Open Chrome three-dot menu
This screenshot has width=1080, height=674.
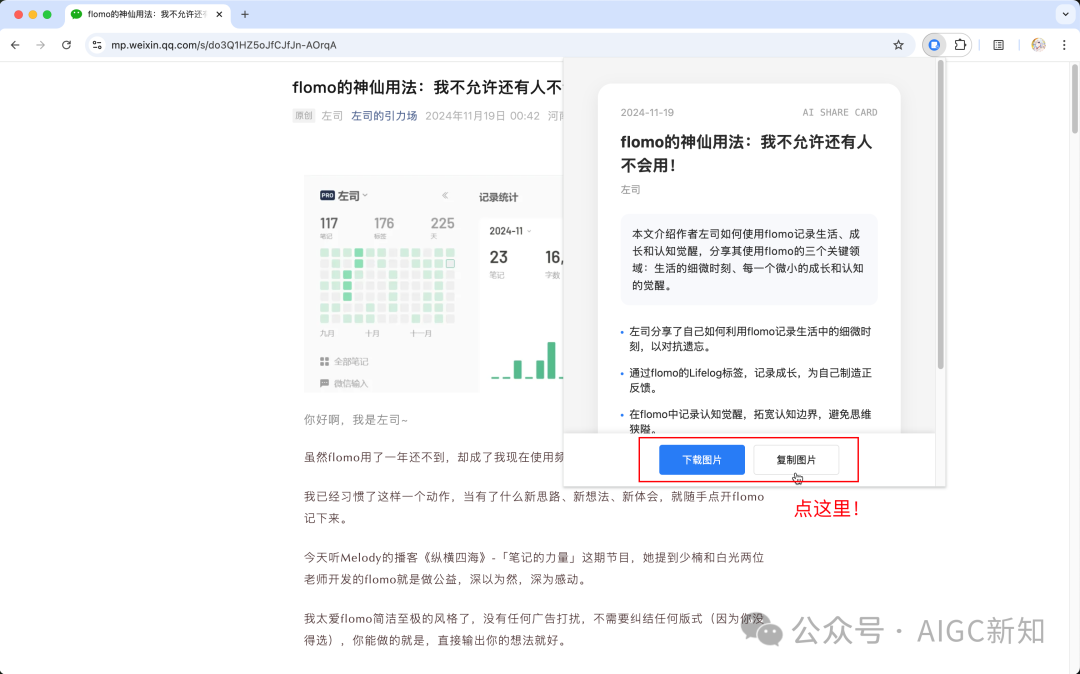point(1064,45)
